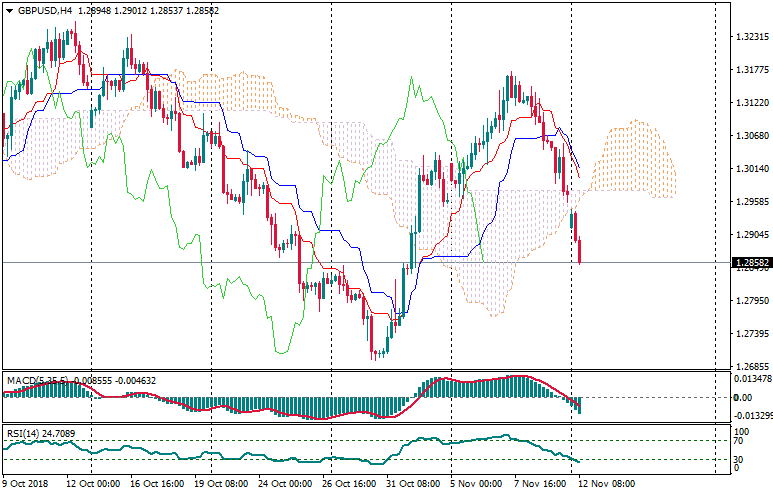Click the highlighted current price tag 1.28582
Screen dimensions: 773x495
coord(750,264)
